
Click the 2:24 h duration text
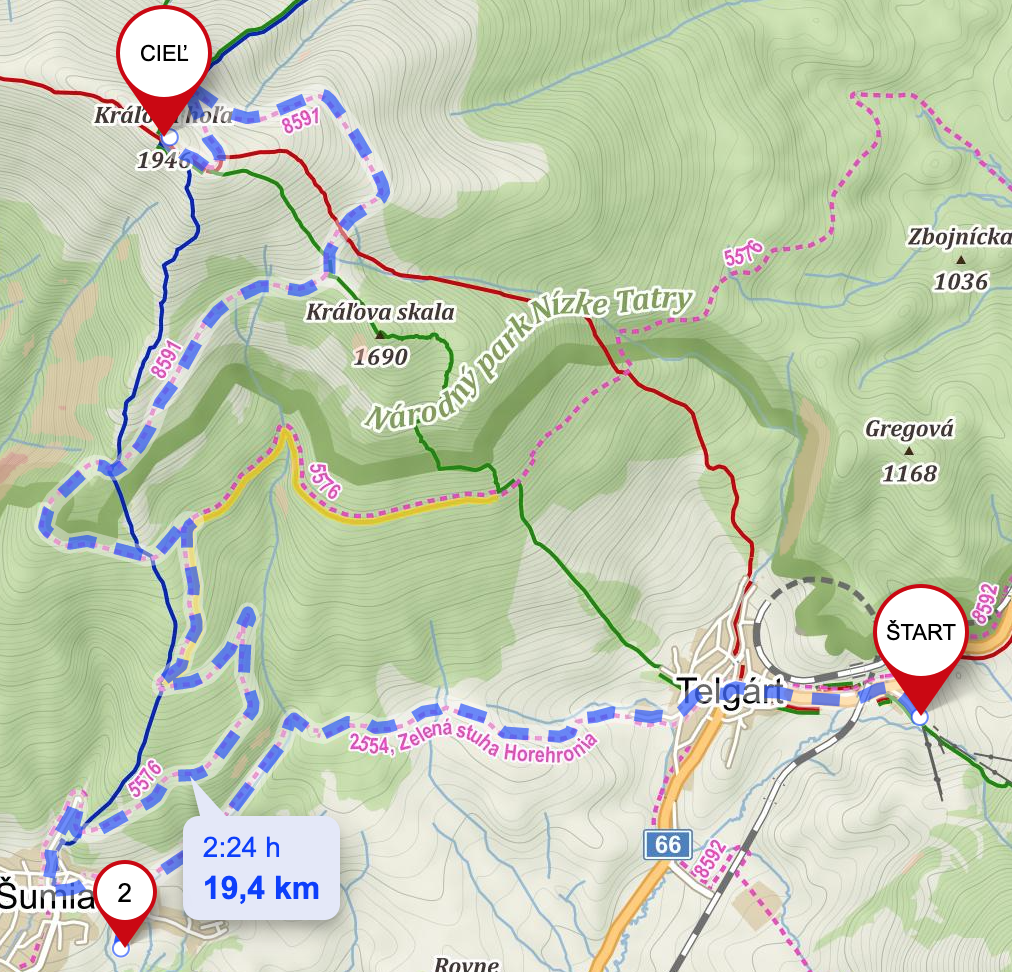(241, 847)
